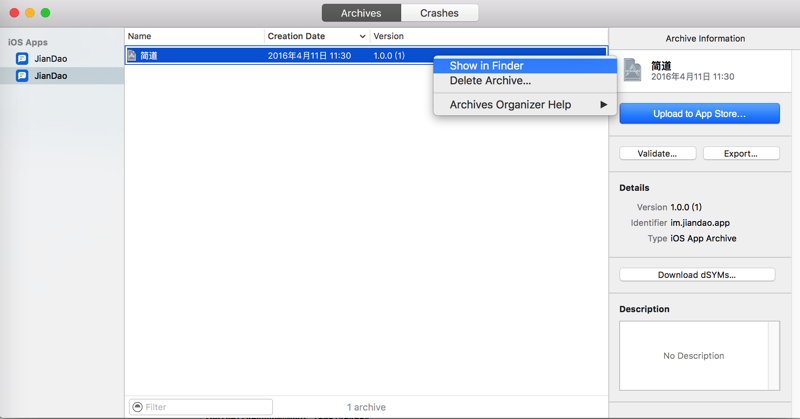The image size is (800, 419).
Task: Click the archive file icon in list row
Action: pos(132,56)
